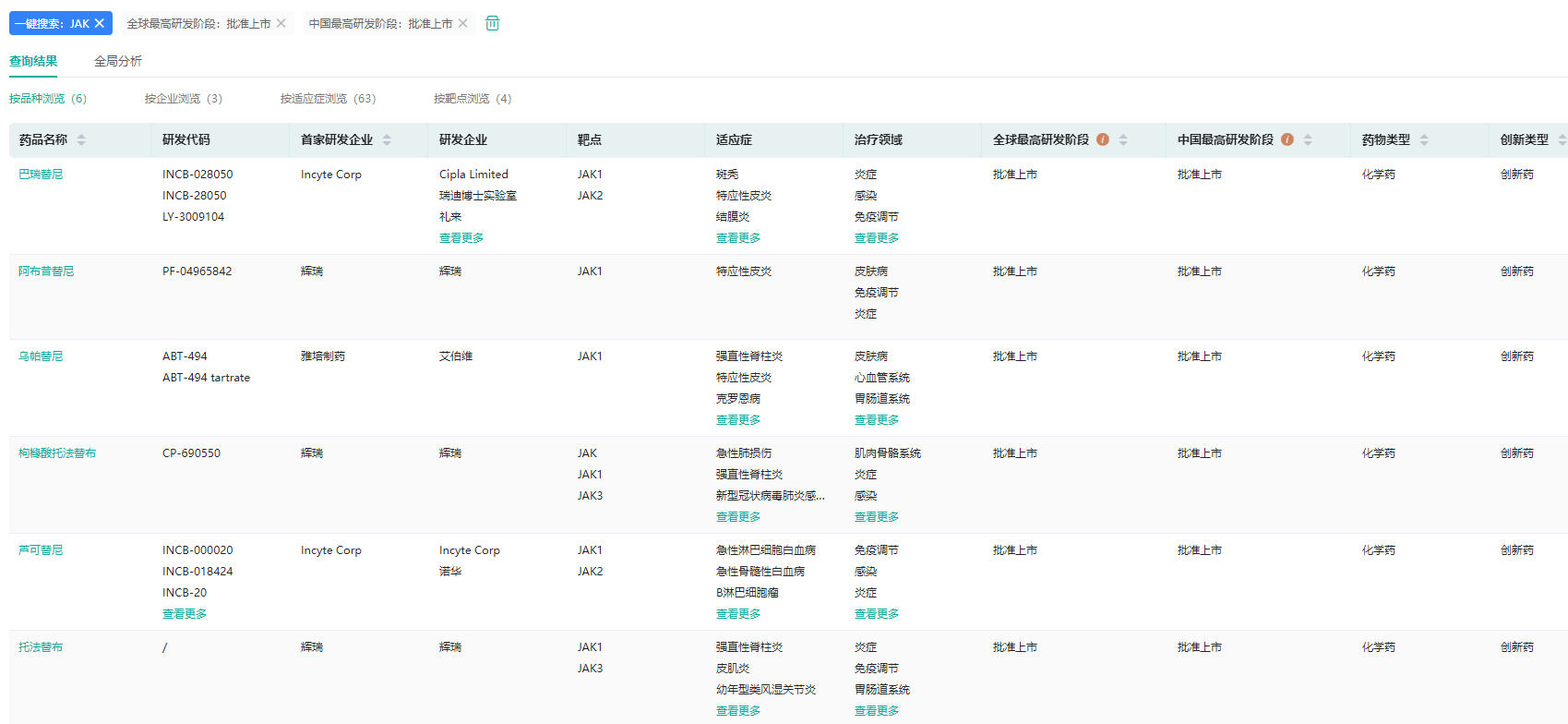Clear all filters with trash icon
The image size is (1568, 724).
(493, 23)
